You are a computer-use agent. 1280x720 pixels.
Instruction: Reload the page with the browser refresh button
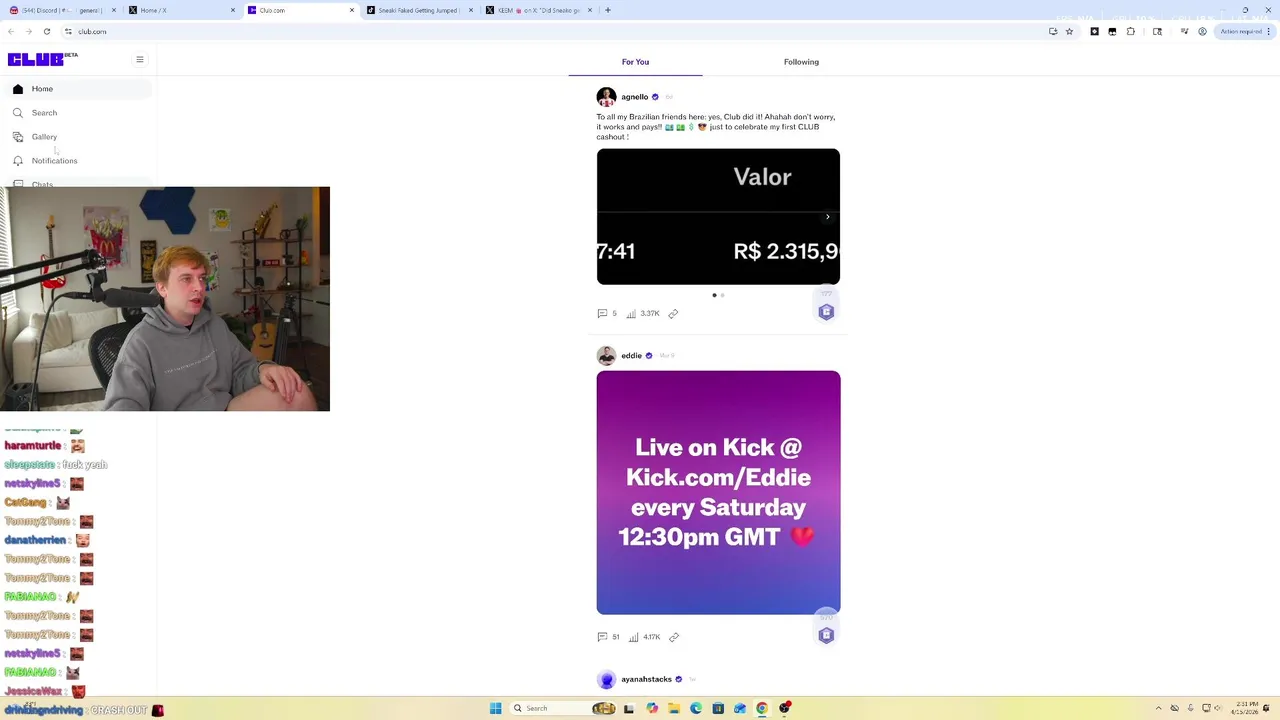(x=46, y=32)
